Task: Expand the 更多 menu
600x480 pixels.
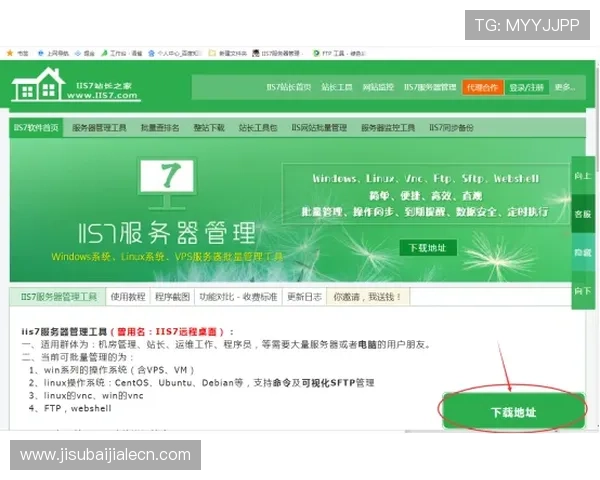Action: 565,87
